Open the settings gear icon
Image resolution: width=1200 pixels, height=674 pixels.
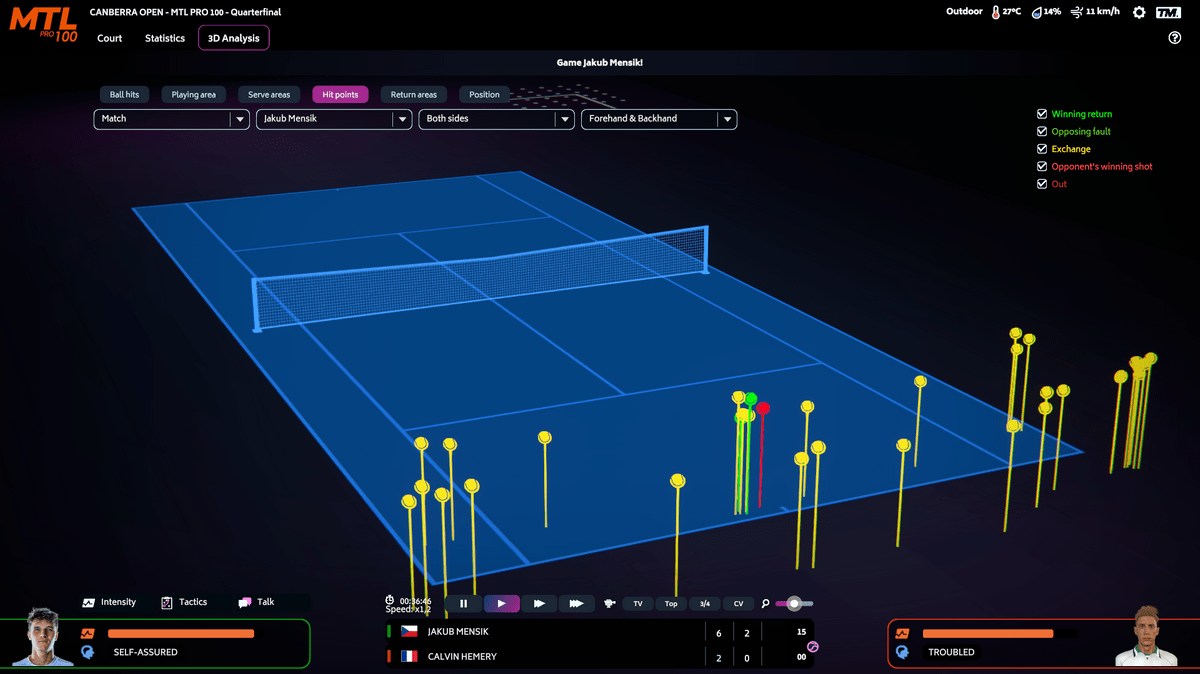pyautogui.click(x=1139, y=12)
